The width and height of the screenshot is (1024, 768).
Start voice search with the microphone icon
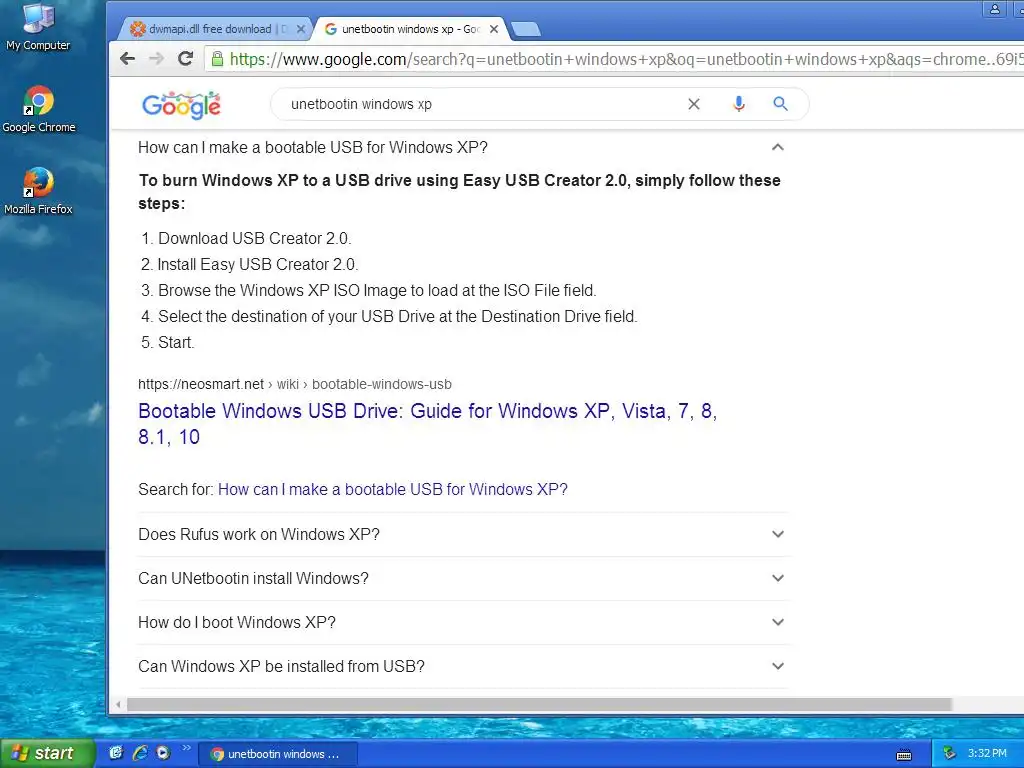click(x=739, y=104)
